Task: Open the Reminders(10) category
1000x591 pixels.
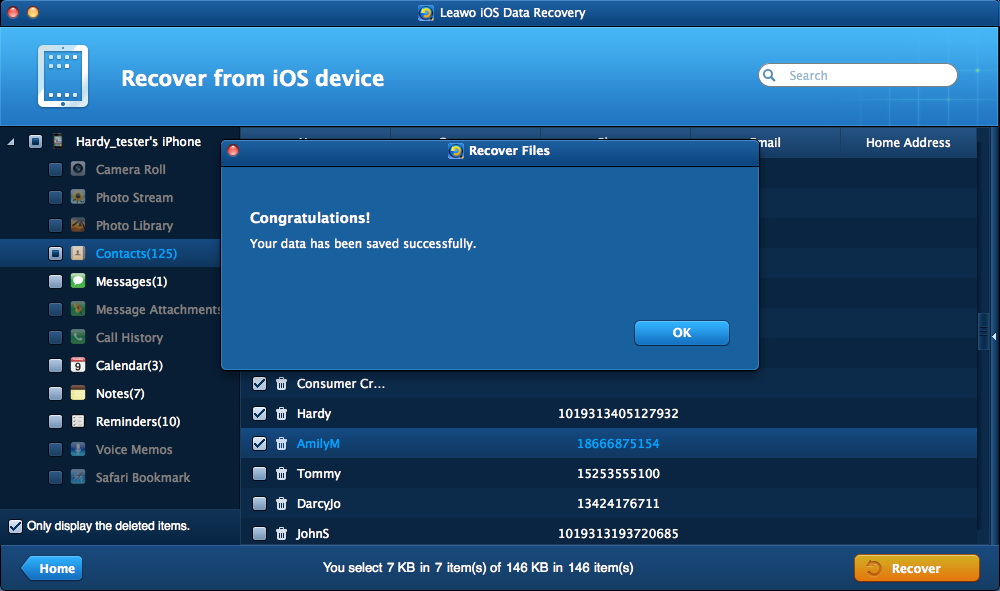Action: [x=138, y=422]
